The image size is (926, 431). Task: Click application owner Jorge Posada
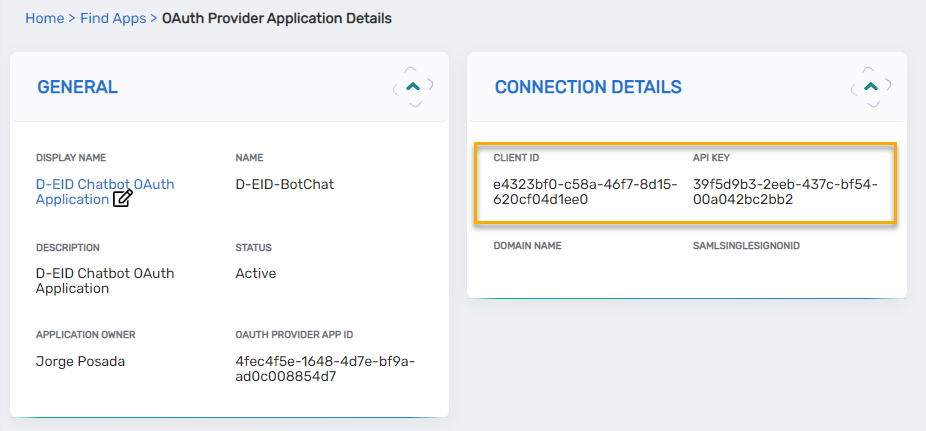point(80,362)
